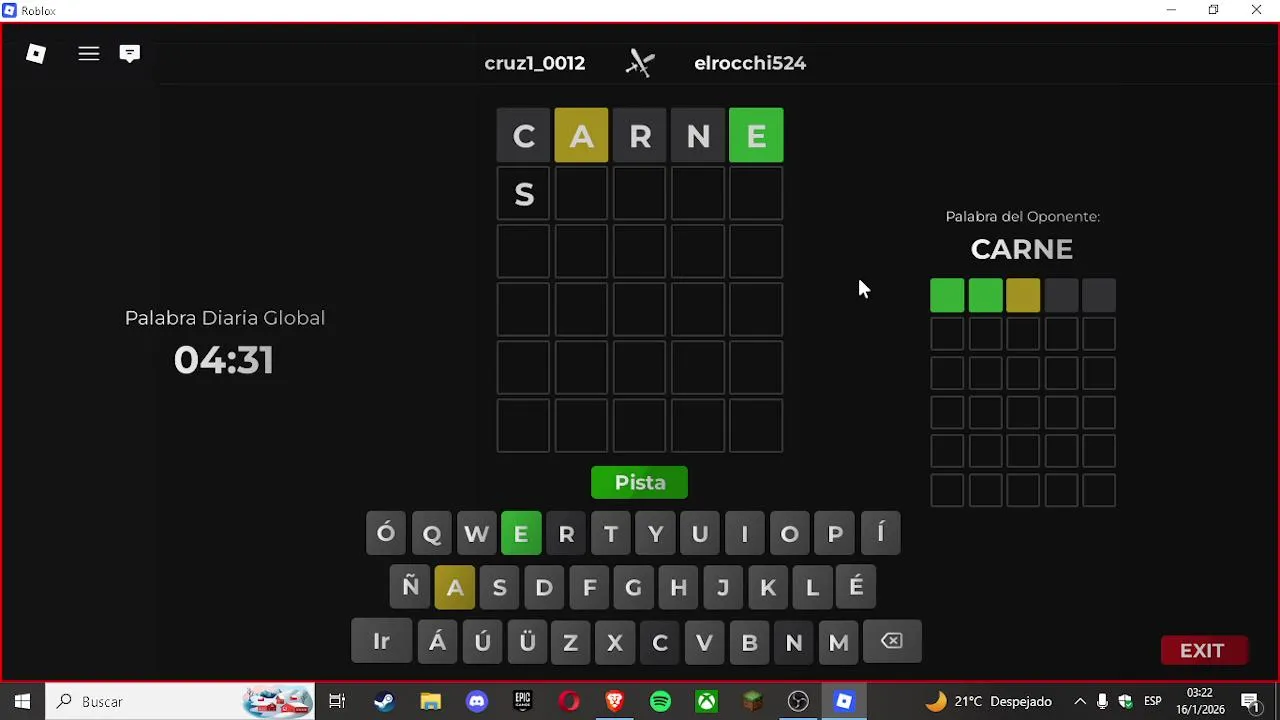The height and width of the screenshot is (720, 1280).
Task: Tap the yellow A key
Action: (455, 588)
